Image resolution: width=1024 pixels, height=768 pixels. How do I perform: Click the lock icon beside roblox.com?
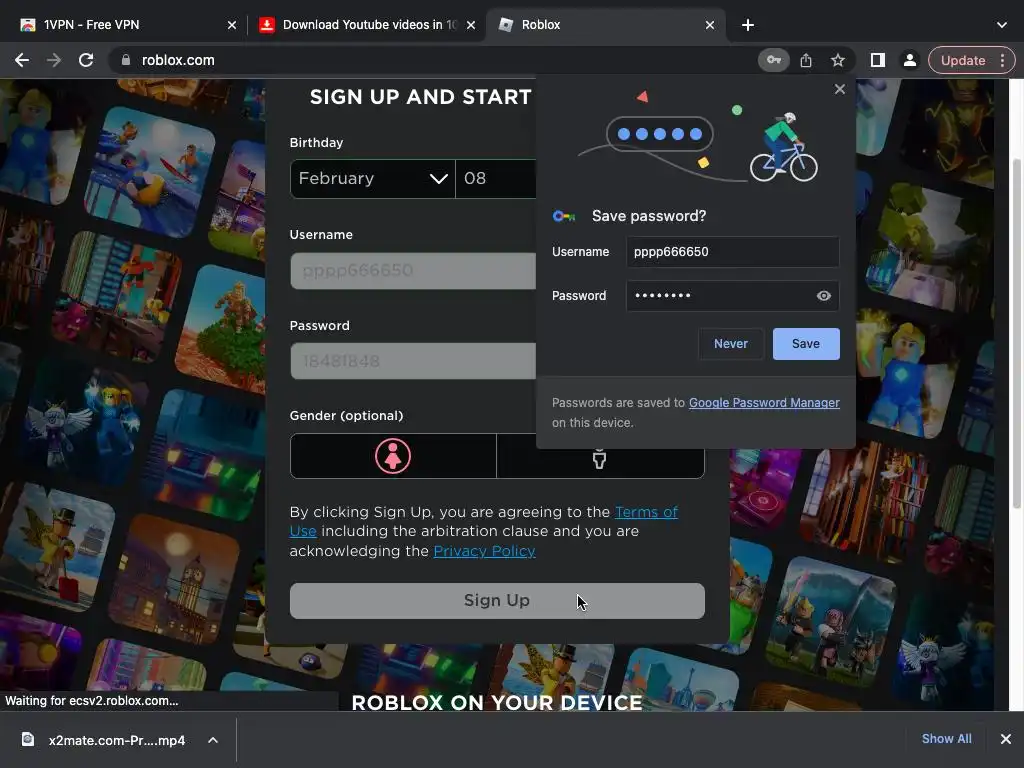coord(125,60)
